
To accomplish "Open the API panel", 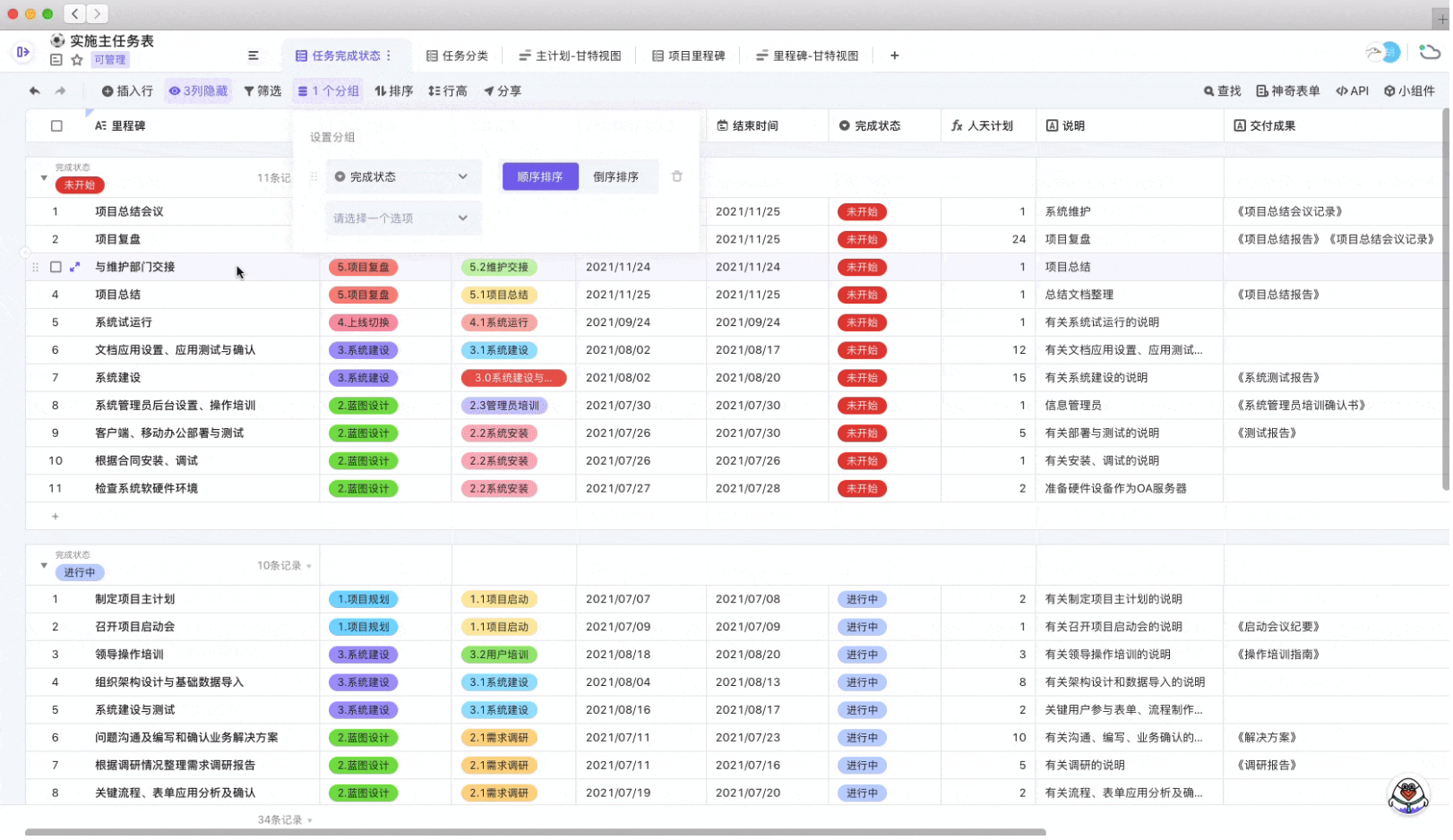I will [x=1353, y=90].
